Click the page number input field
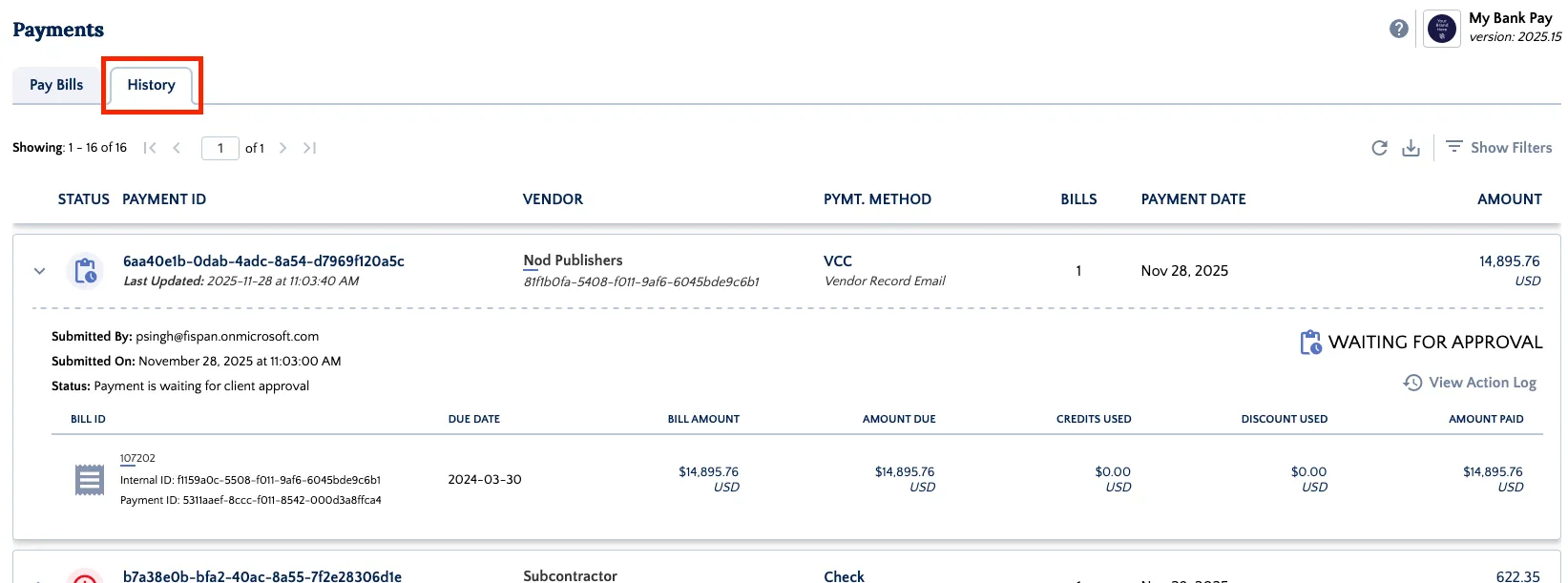The height and width of the screenshot is (583, 1568). [220, 148]
